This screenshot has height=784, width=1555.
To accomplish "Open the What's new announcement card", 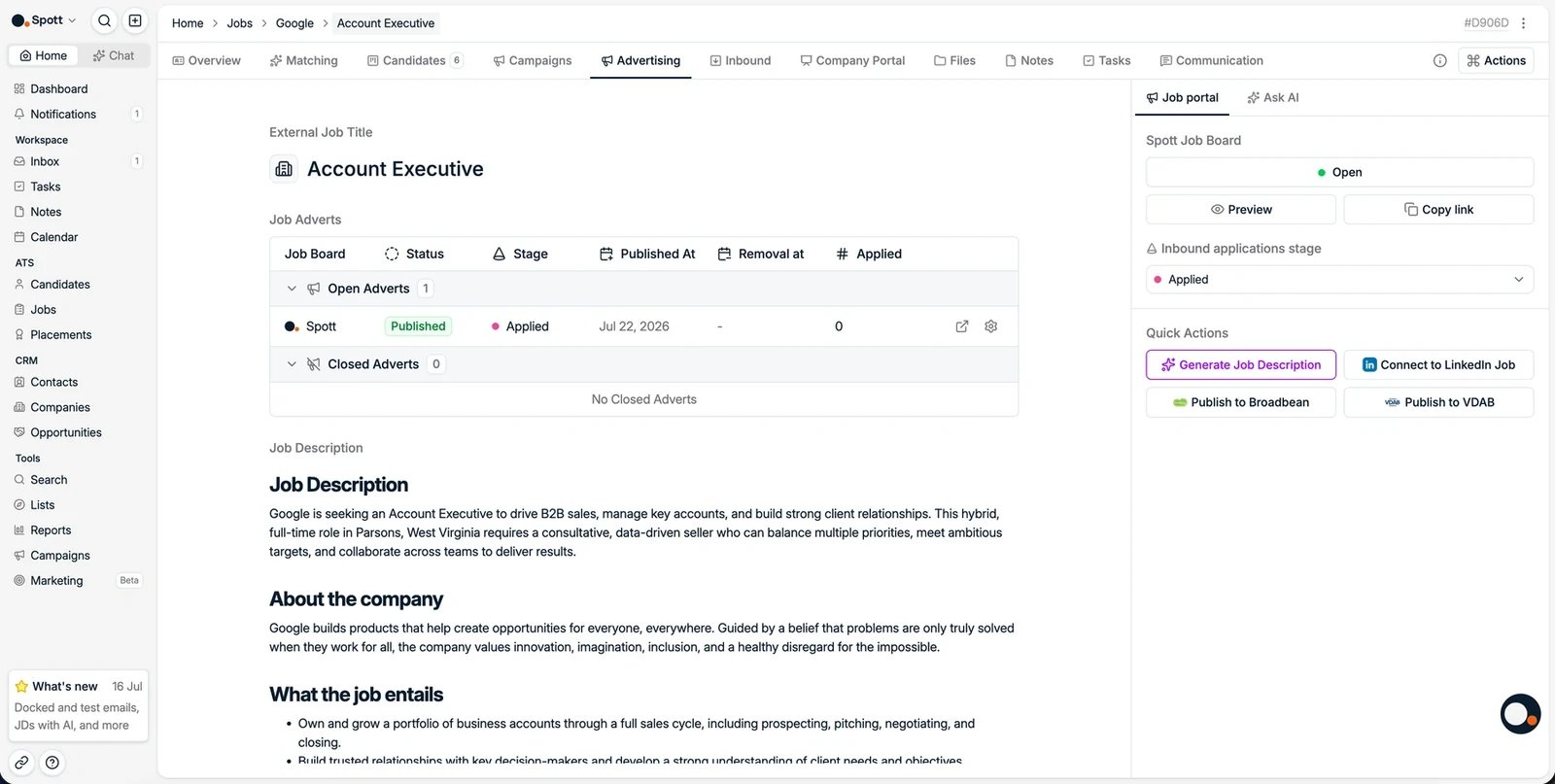I will [x=79, y=705].
